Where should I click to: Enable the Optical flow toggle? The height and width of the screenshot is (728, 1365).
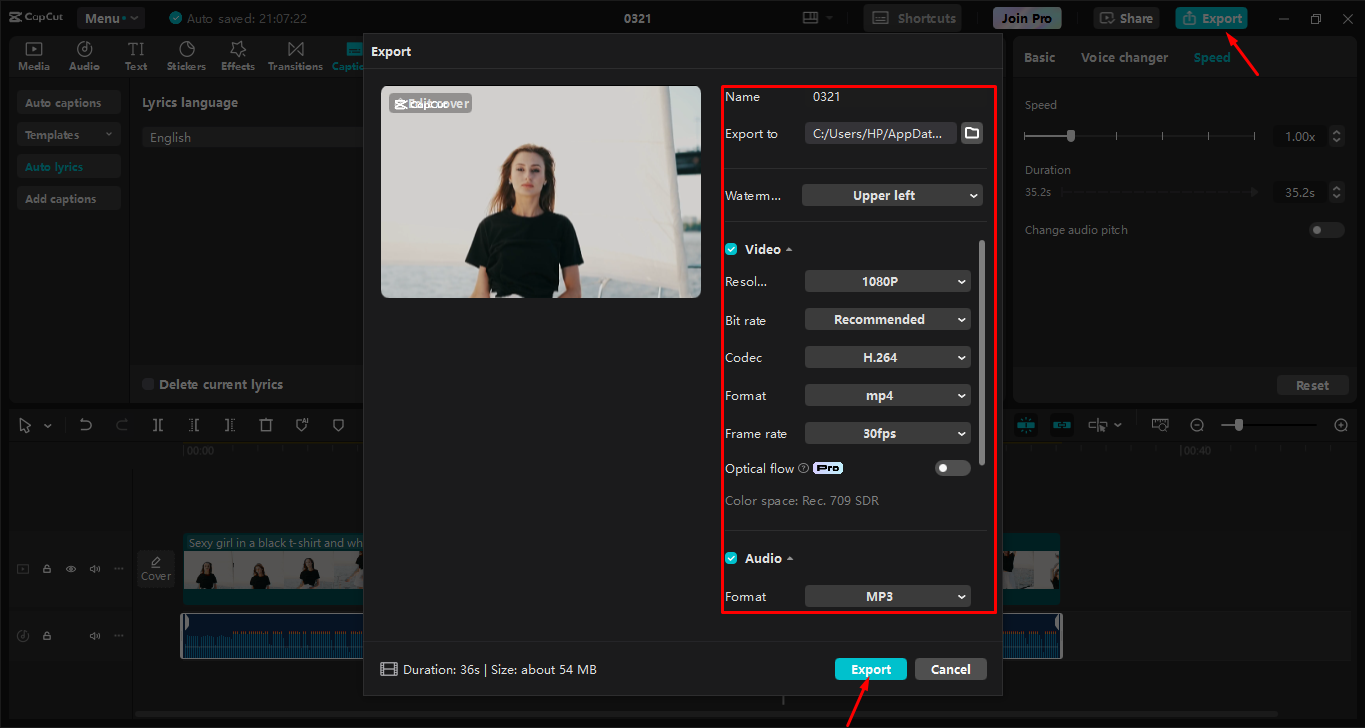pyautogui.click(x=952, y=467)
